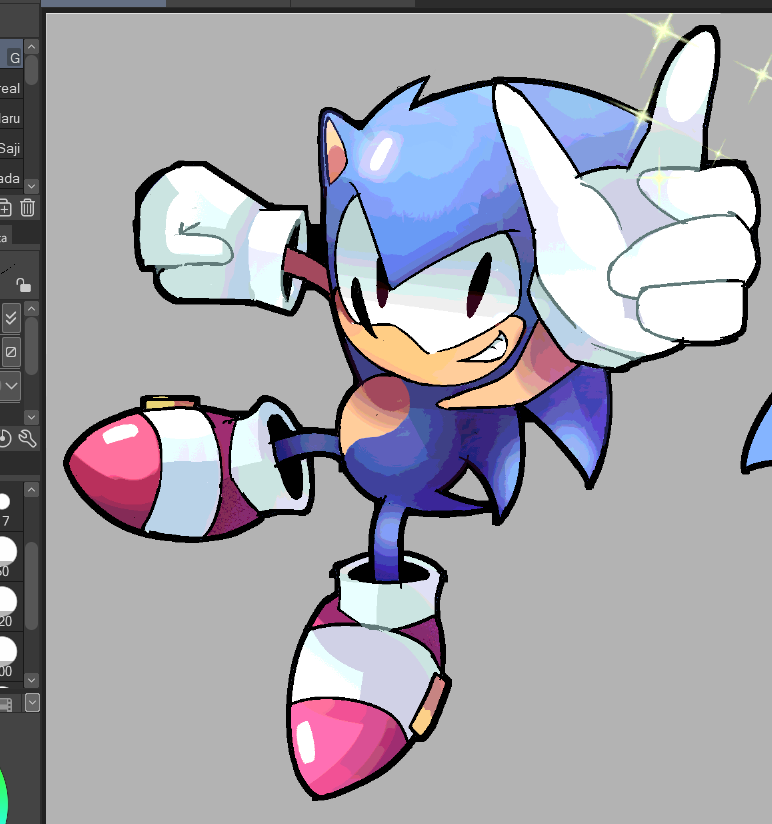
Task: Click down arrow of brush size list
Action: 32,680
